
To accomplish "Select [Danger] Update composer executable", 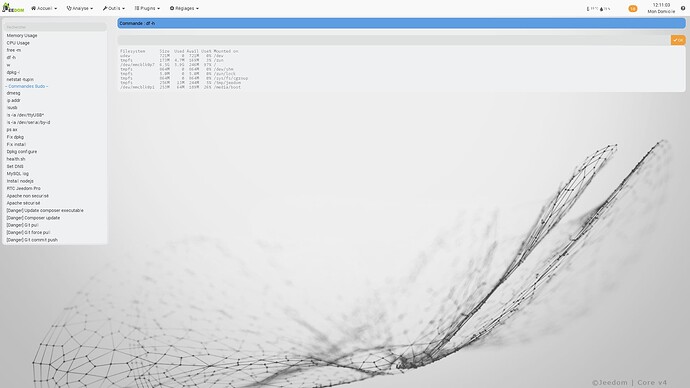I will (45, 211).
